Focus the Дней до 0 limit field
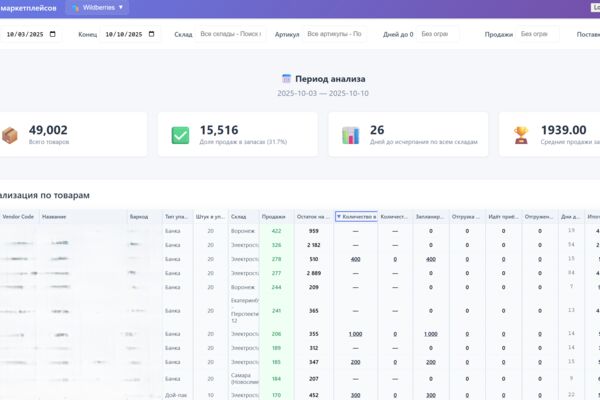Screen dimensions: 600x400 (x=438, y=34)
